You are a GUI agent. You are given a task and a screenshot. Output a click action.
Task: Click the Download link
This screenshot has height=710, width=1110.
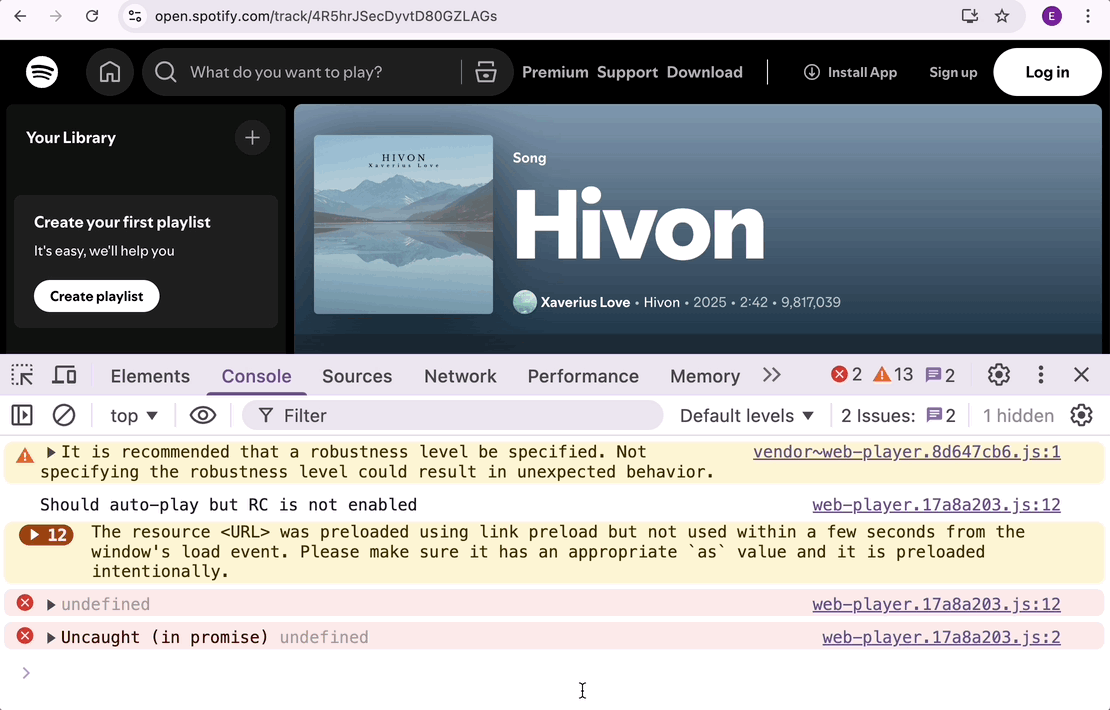(704, 72)
